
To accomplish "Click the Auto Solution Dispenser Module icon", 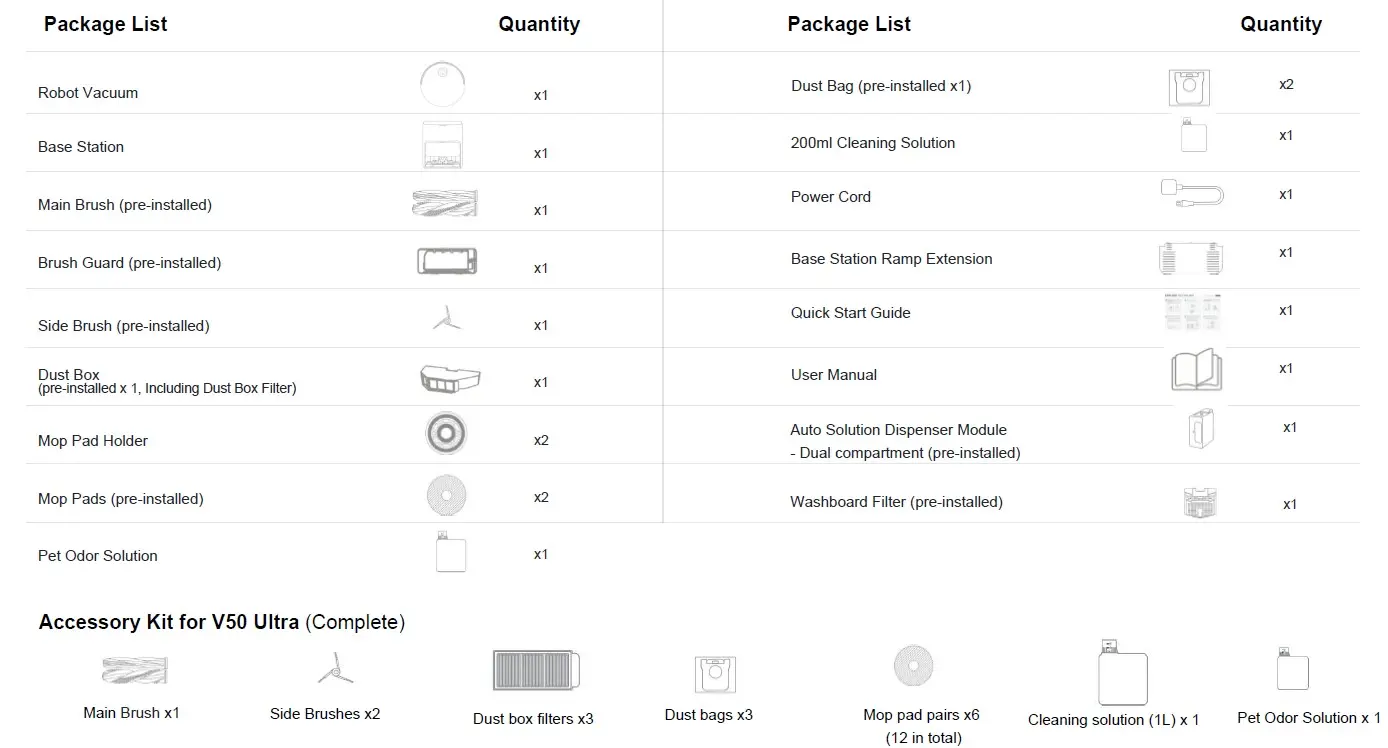I will coord(1199,430).
